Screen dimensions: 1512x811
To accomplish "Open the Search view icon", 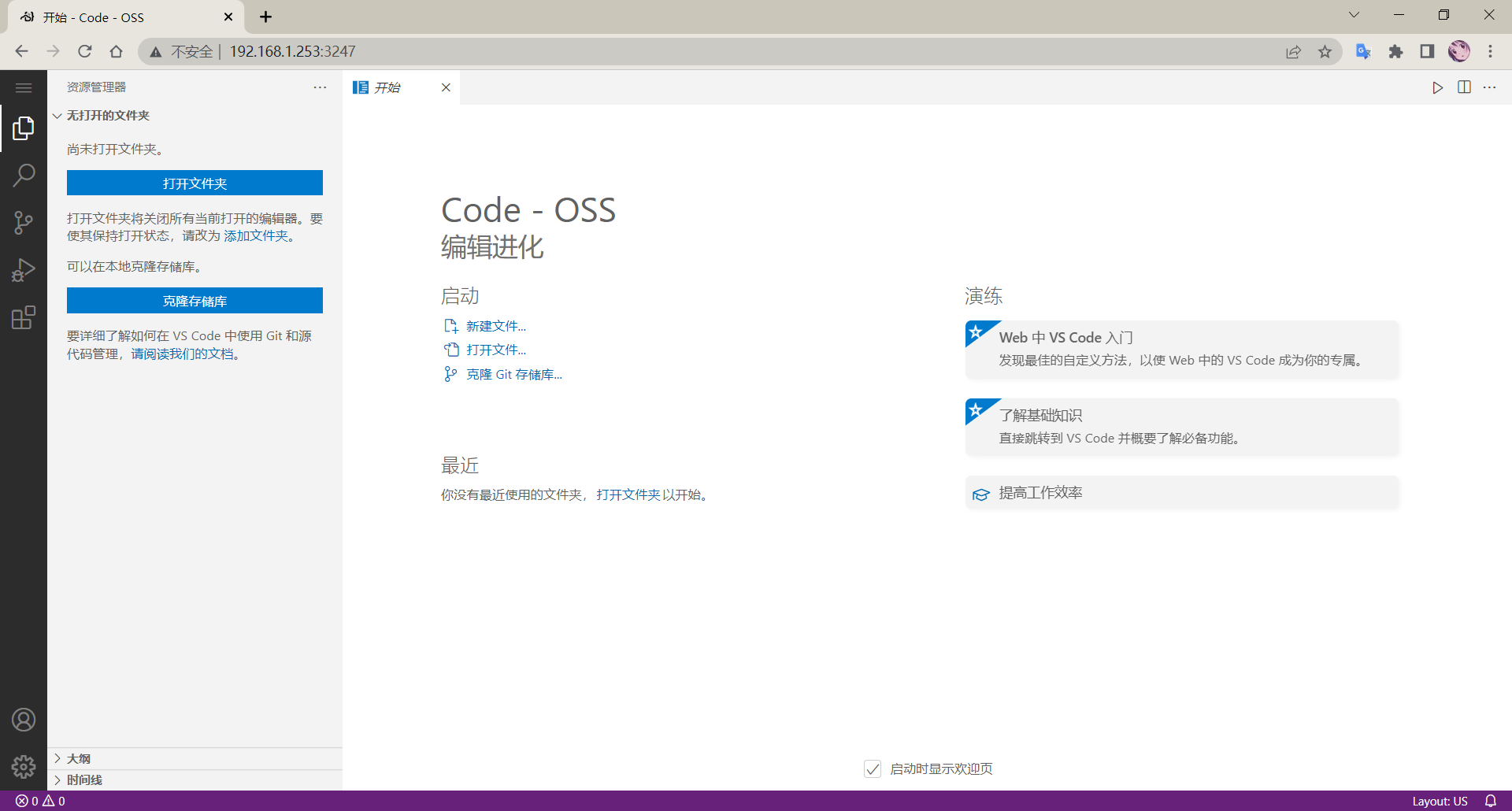I will [x=24, y=175].
